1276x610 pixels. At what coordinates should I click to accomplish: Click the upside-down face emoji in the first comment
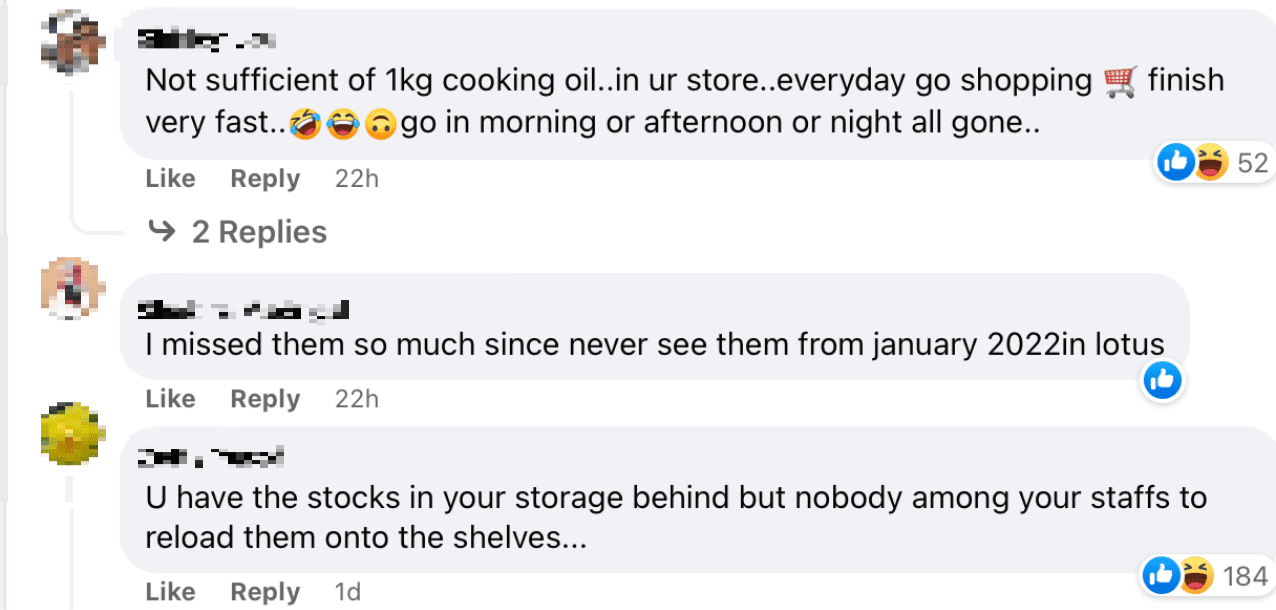[x=380, y=121]
